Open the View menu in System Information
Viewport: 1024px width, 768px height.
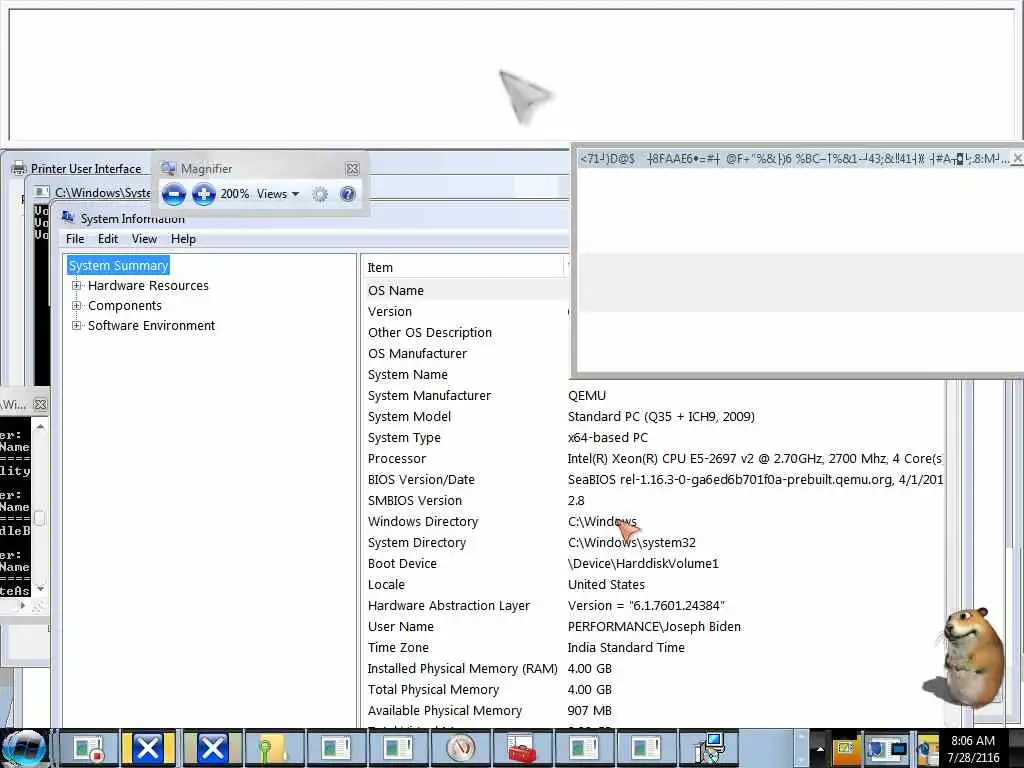pyautogui.click(x=144, y=239)
